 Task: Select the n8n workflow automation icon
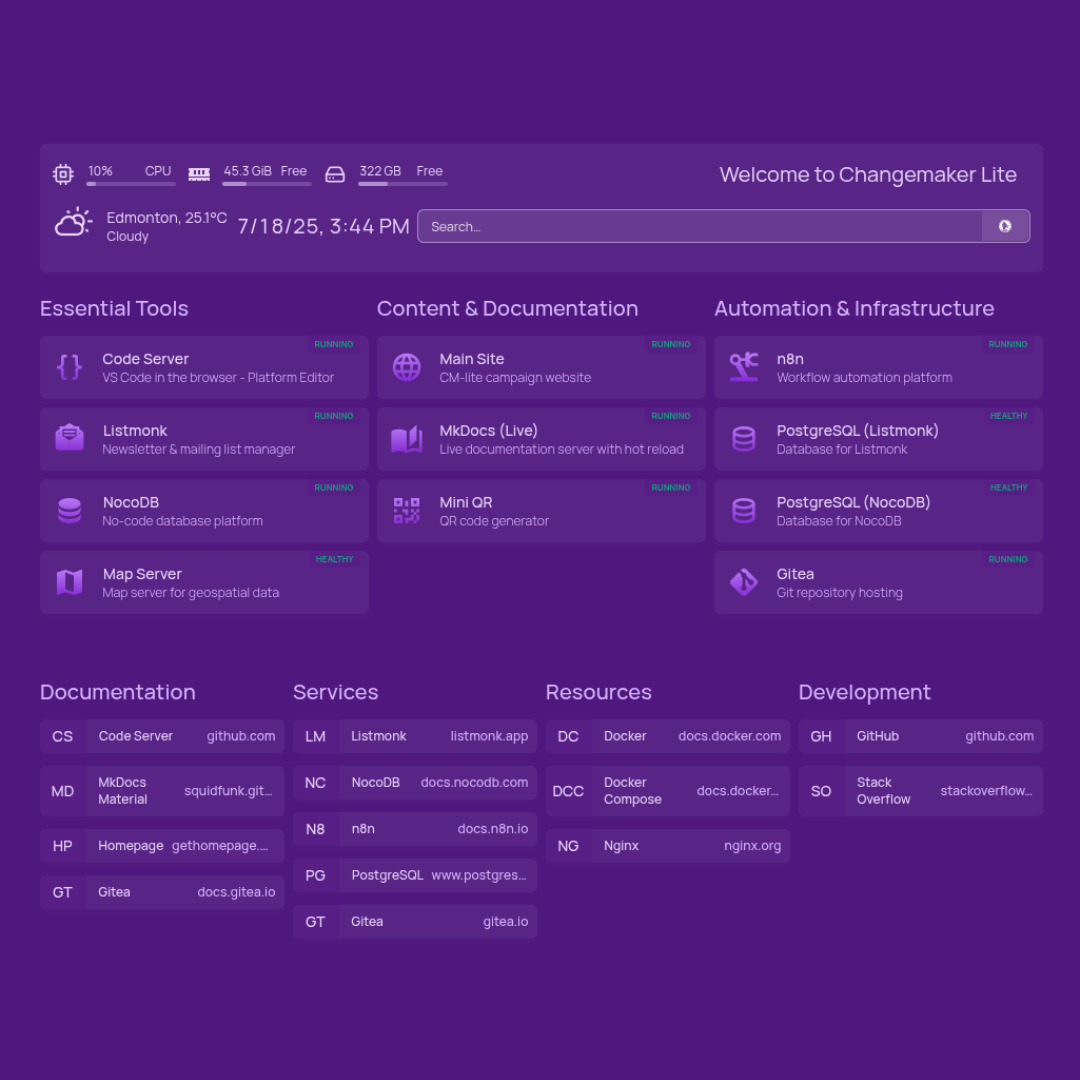pos(744,367)
